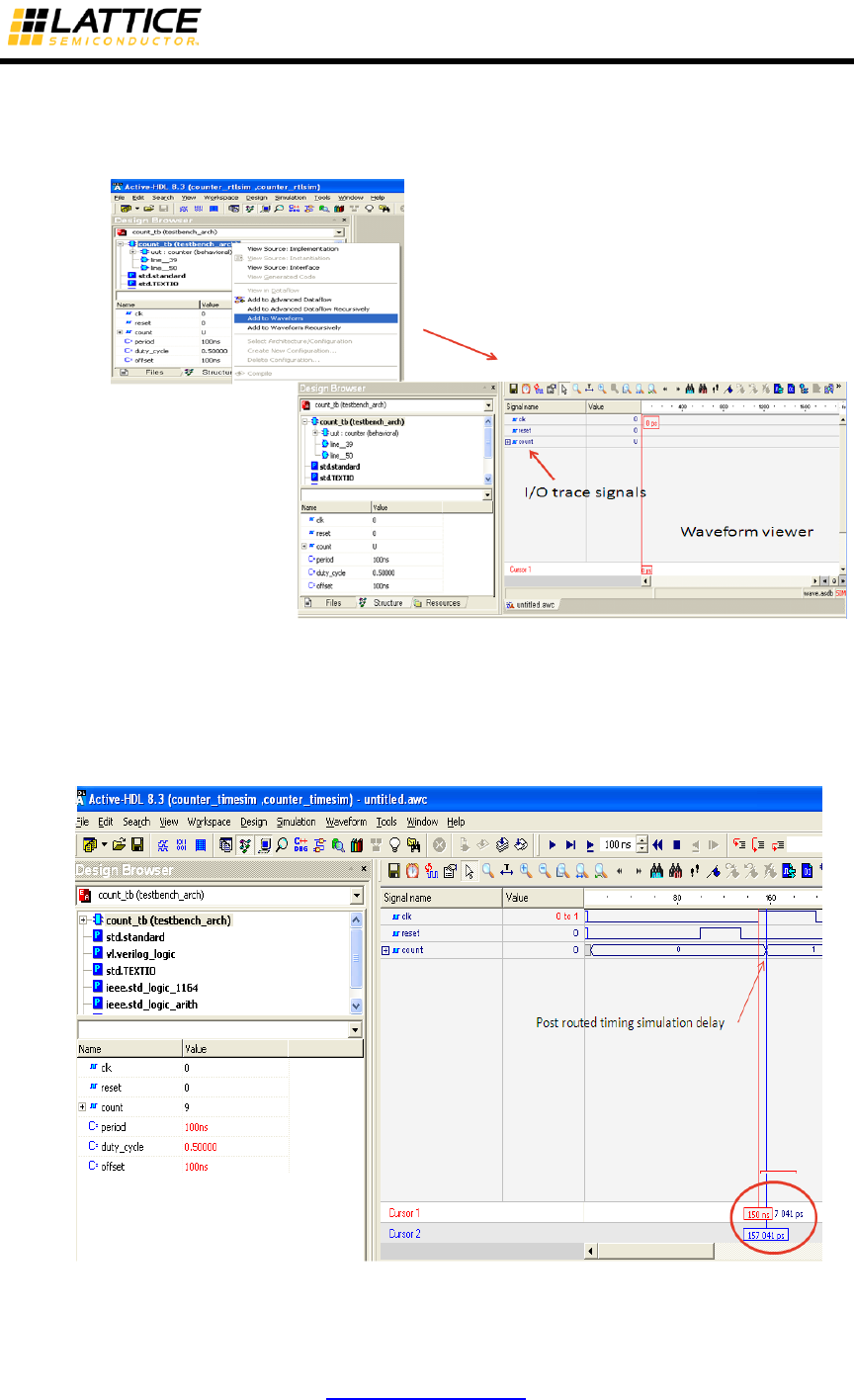Select ieee.std_logic_arith in Design Browser tree
The height and width of the screenshot is (1400, 854).
click(144, 1005)
